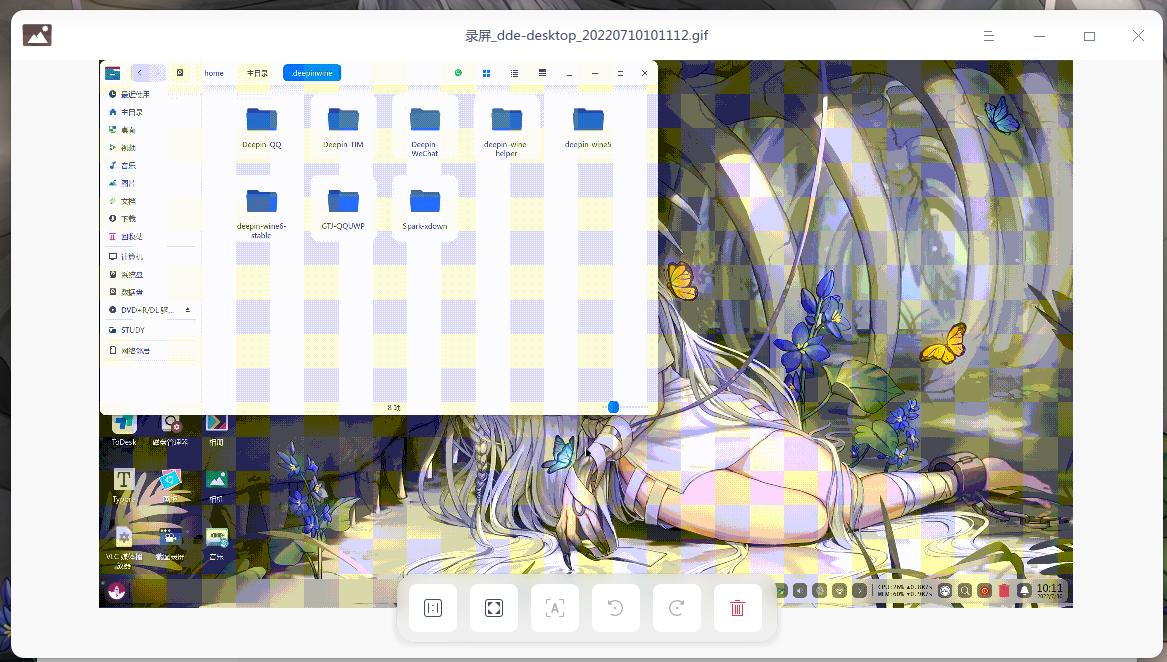Click the GIF file name in title bar
Image resolution: width=1167 pixels, height=662 pixels.
(x=586, y=36)
